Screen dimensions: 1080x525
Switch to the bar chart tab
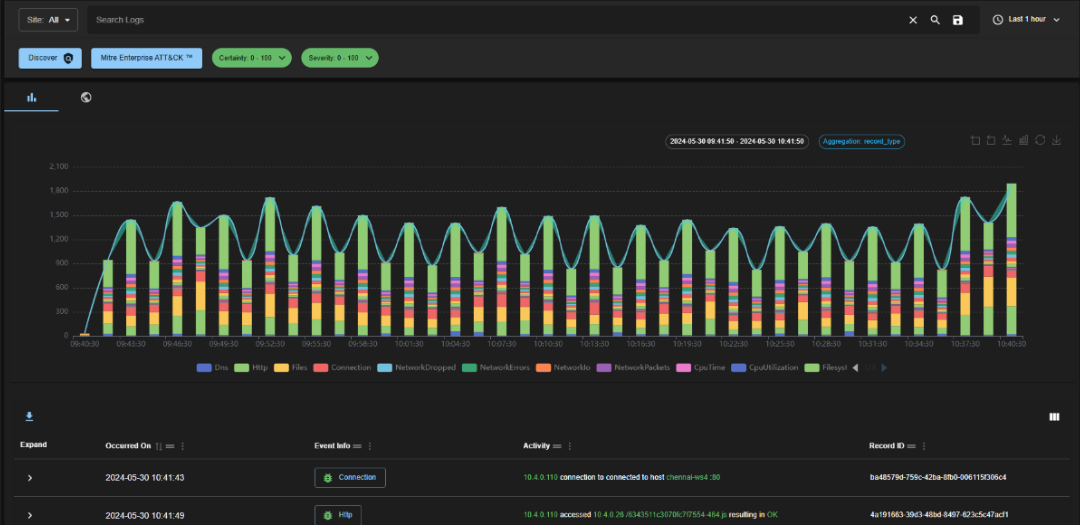coord(31,98)
